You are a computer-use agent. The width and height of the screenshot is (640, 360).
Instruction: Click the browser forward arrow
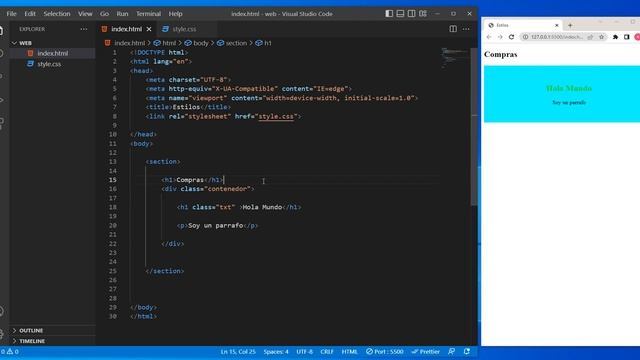point(500,37)
